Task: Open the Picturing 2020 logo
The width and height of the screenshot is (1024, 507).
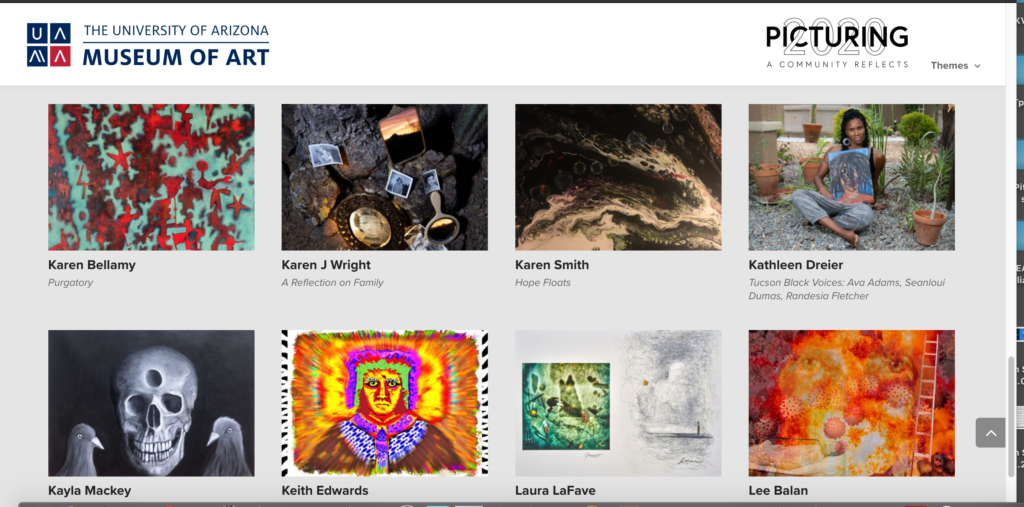Action: tap(837, 43)
